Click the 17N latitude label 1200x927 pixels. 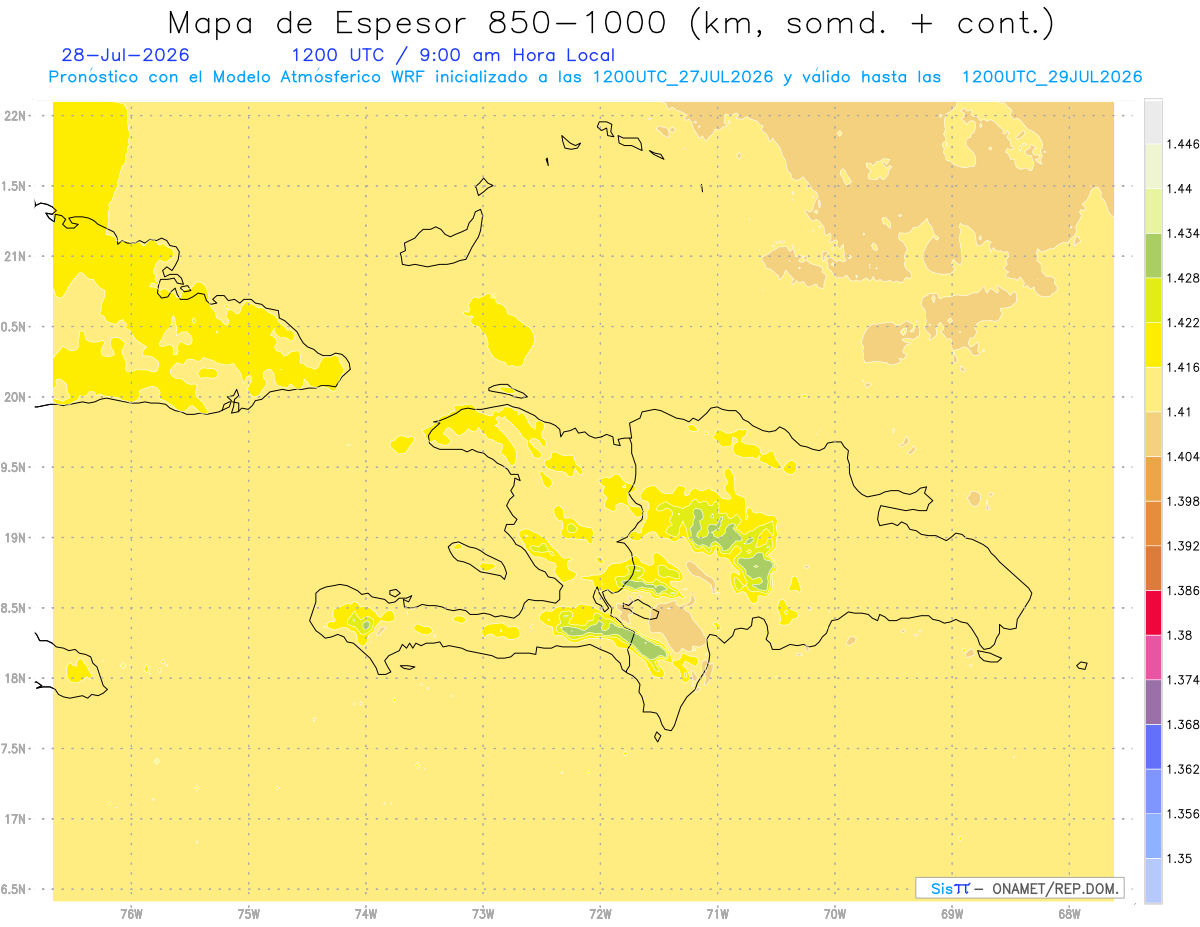[17, 819]
